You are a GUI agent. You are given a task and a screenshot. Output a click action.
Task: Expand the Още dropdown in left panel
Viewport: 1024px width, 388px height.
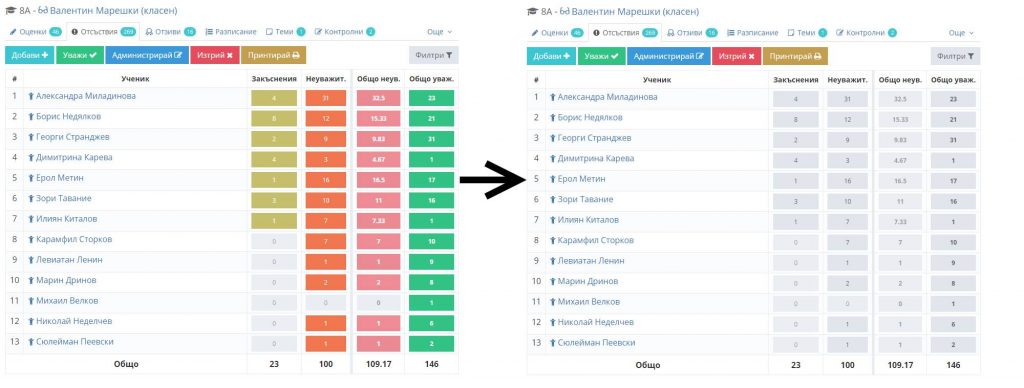coord(440,31)
